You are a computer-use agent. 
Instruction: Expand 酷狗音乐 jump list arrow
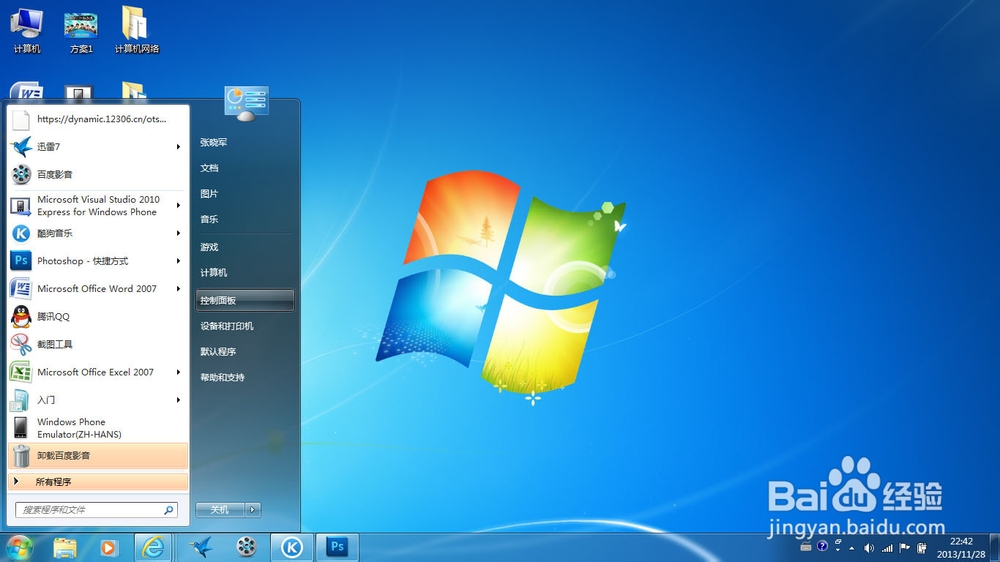(x=179, y=233)
